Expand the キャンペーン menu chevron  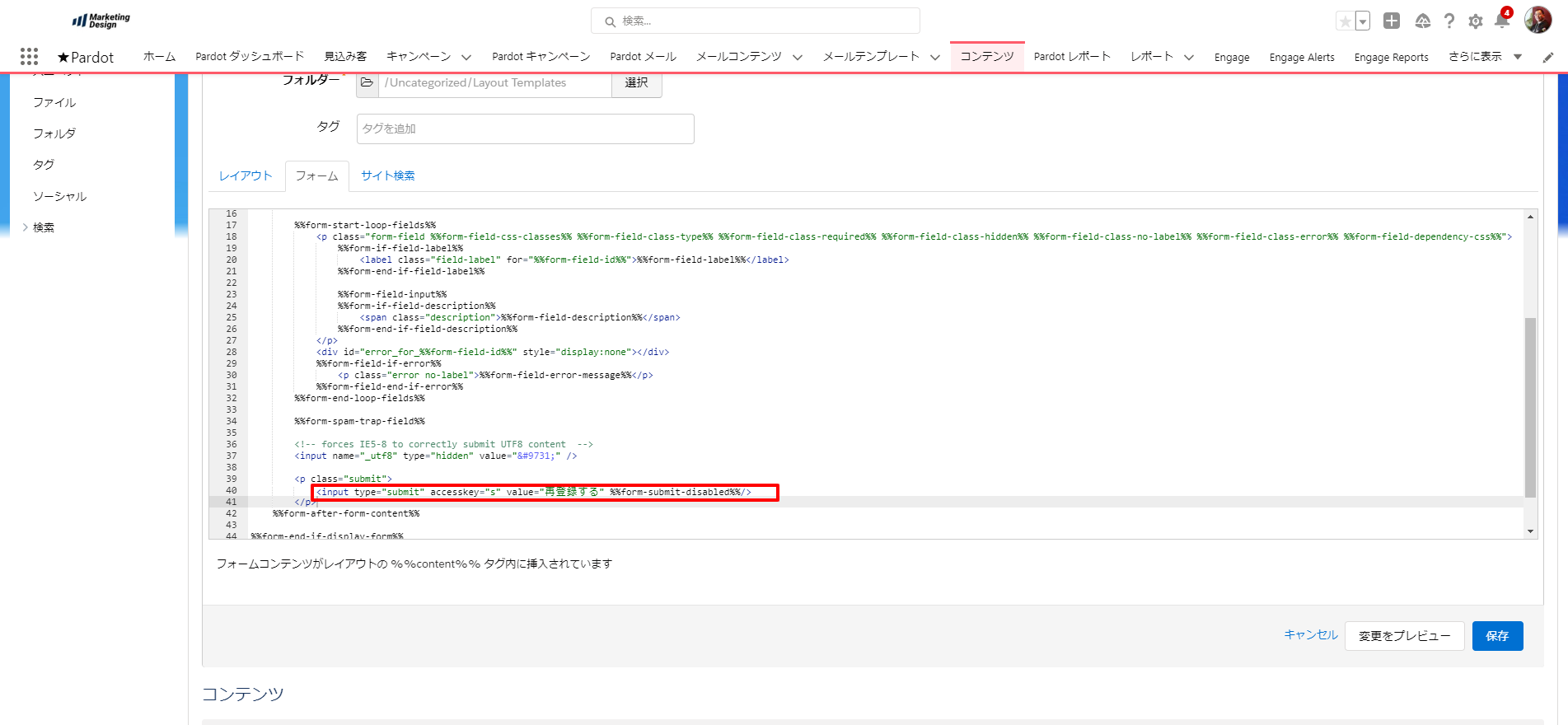pos(466,58)
